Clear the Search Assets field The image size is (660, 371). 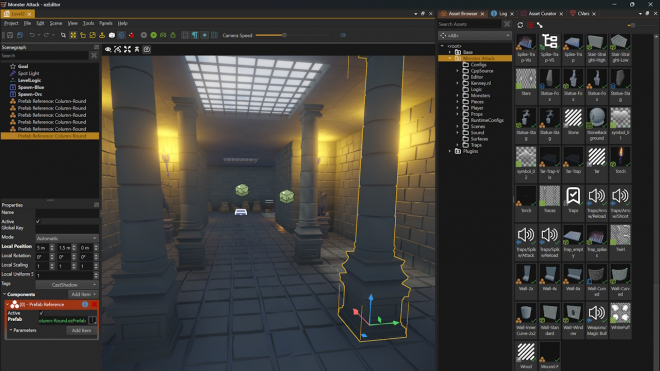[507, 24]
